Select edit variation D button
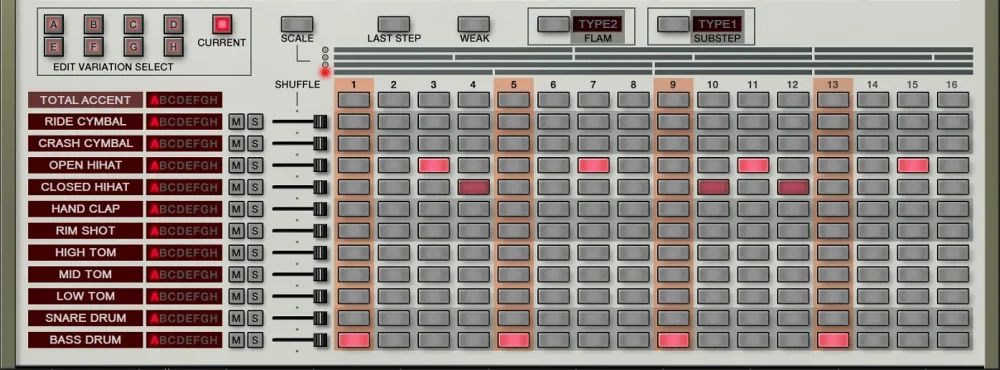This screenshot has height=370, width=1000. [x=173, y=25]
